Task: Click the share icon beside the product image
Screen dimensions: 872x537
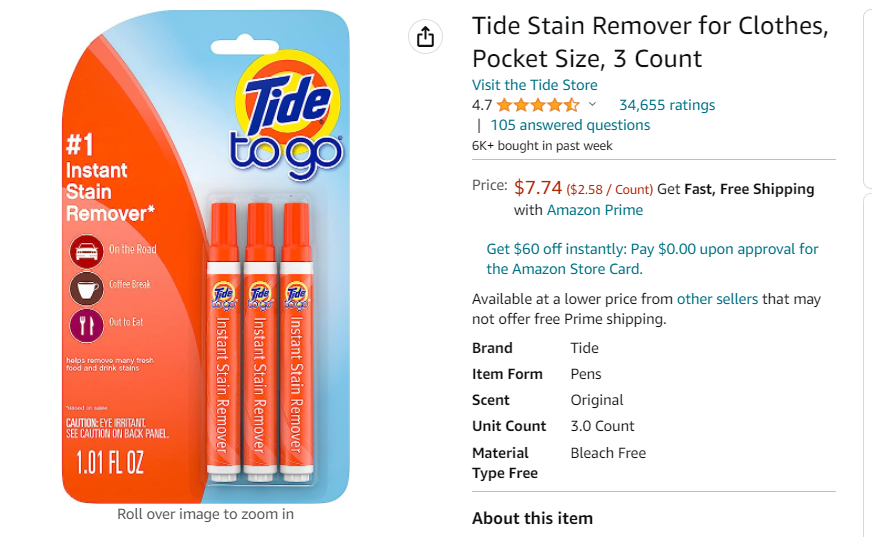Action: point(425,37)
